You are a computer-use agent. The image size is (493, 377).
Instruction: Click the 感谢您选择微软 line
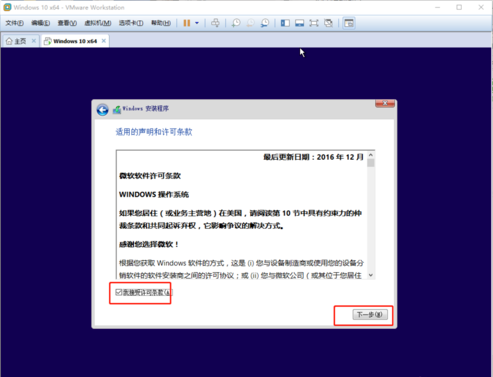(x=149, y=244)
